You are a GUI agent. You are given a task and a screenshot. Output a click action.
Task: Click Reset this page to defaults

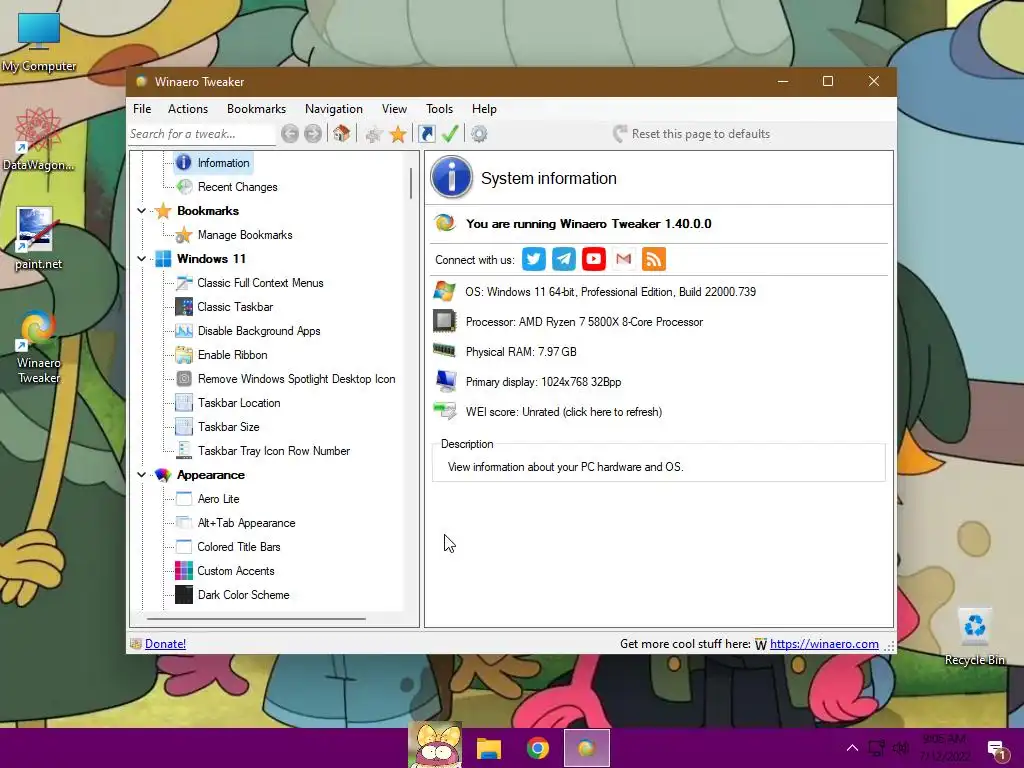[692, 134]
